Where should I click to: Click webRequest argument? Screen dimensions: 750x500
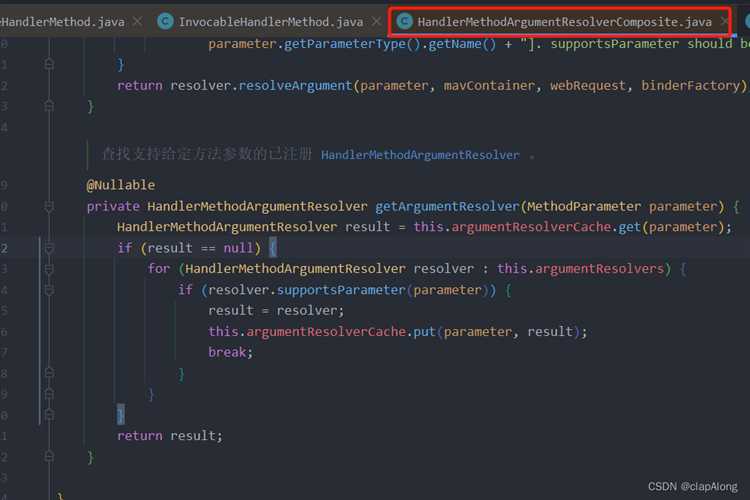(587, 86)
